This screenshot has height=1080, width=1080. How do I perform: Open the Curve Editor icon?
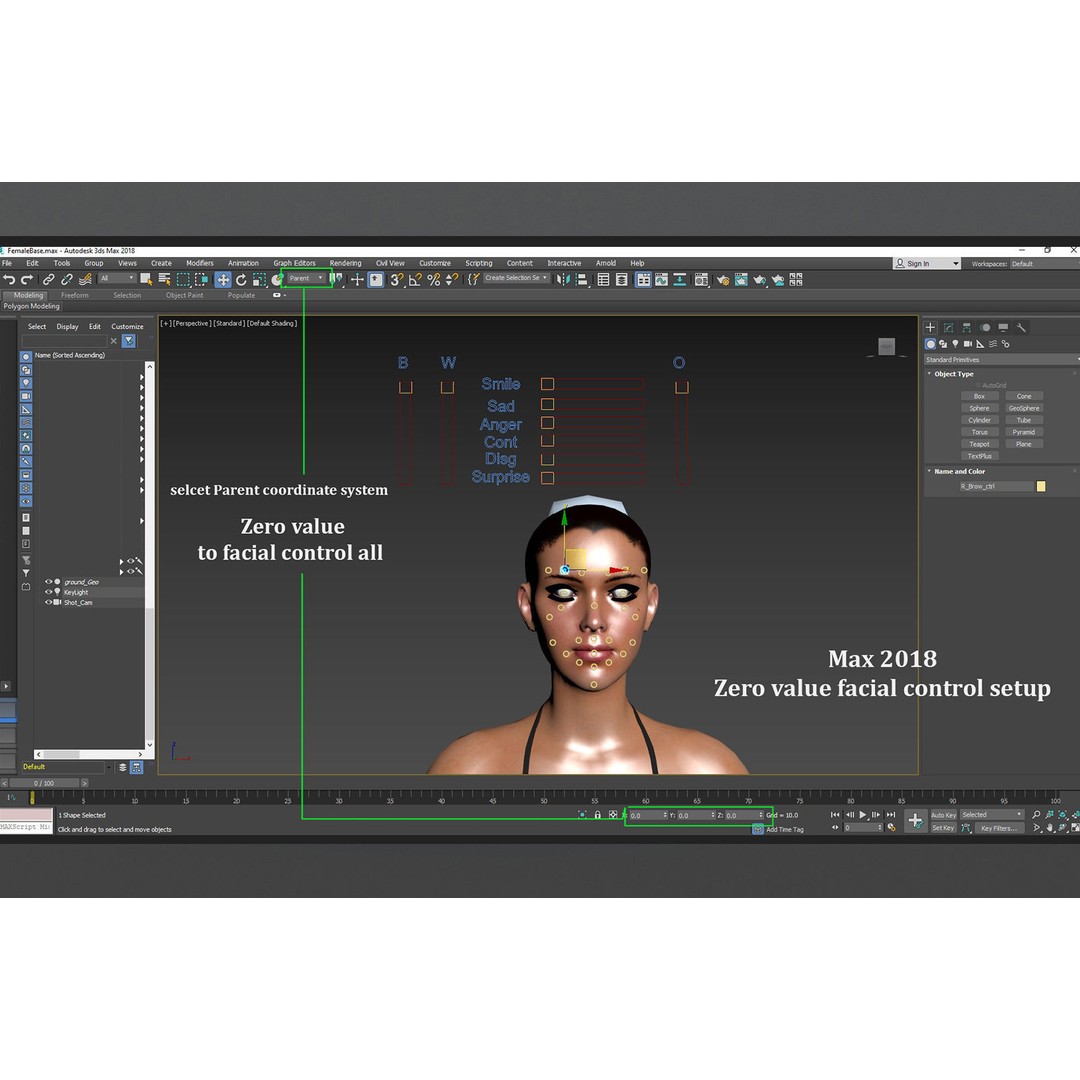[x=661, y=280]
